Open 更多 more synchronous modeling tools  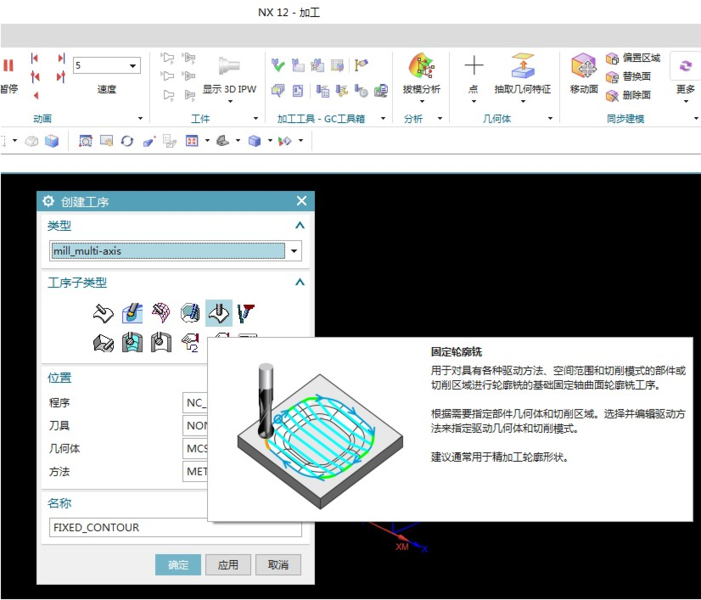685,76
